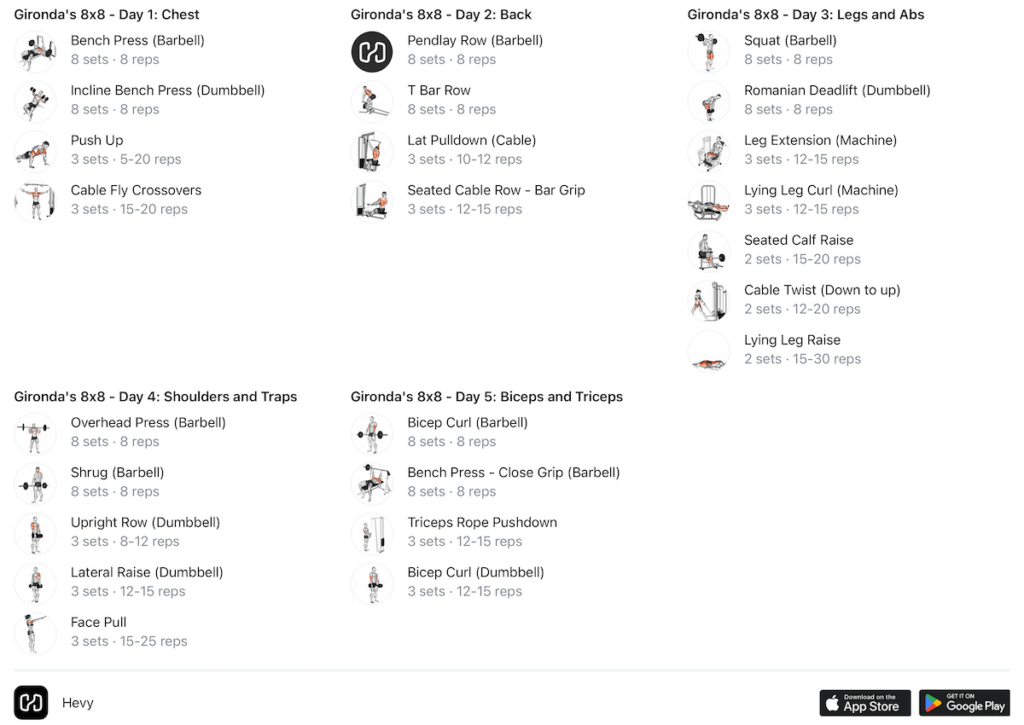The image size is (1024, 725).
Task: Click the Triceps Rope Pushdown icon
Action: click(x=372, y=534)
